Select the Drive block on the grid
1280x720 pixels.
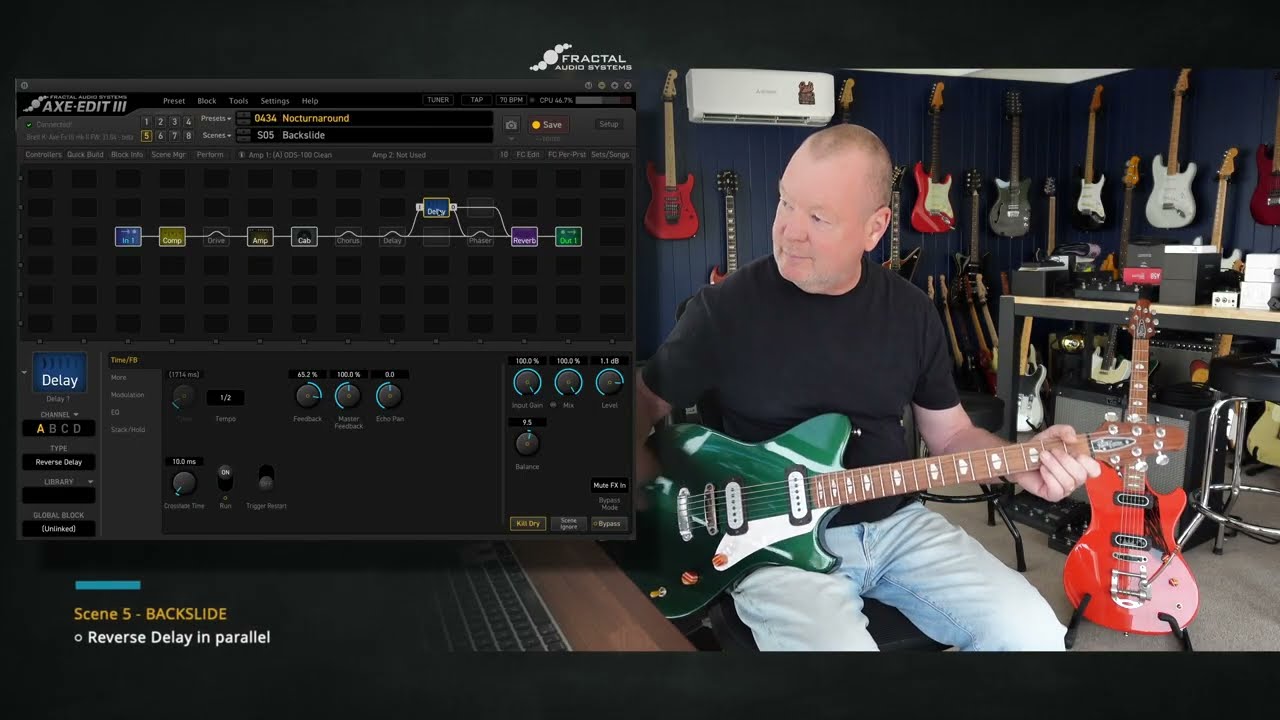[x=216, y=237]
